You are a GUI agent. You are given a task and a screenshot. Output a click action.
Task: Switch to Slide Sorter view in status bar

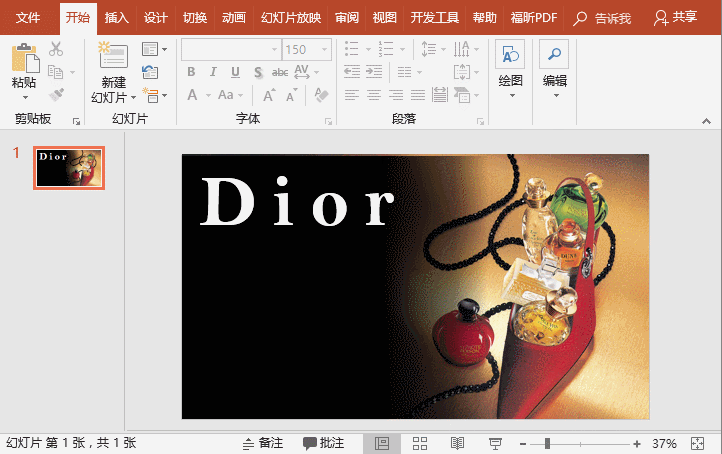point(420,443)
